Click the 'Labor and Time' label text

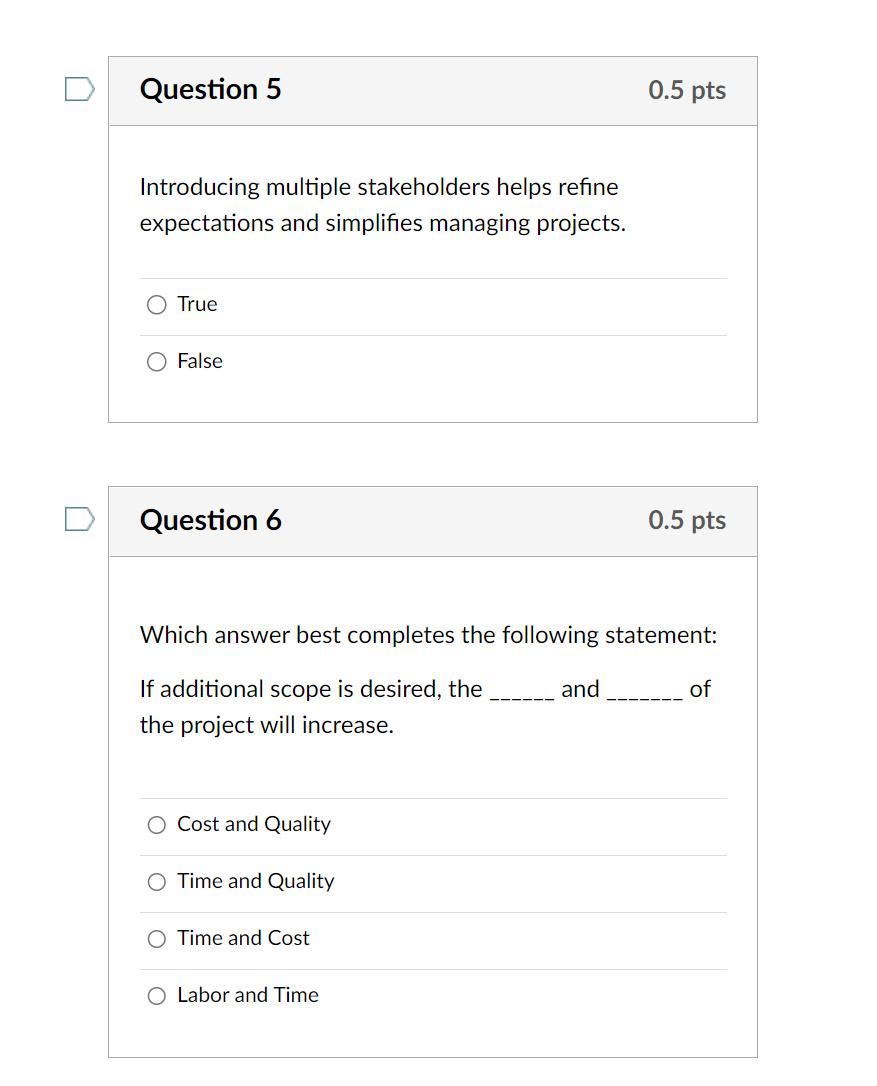point(248,995)
